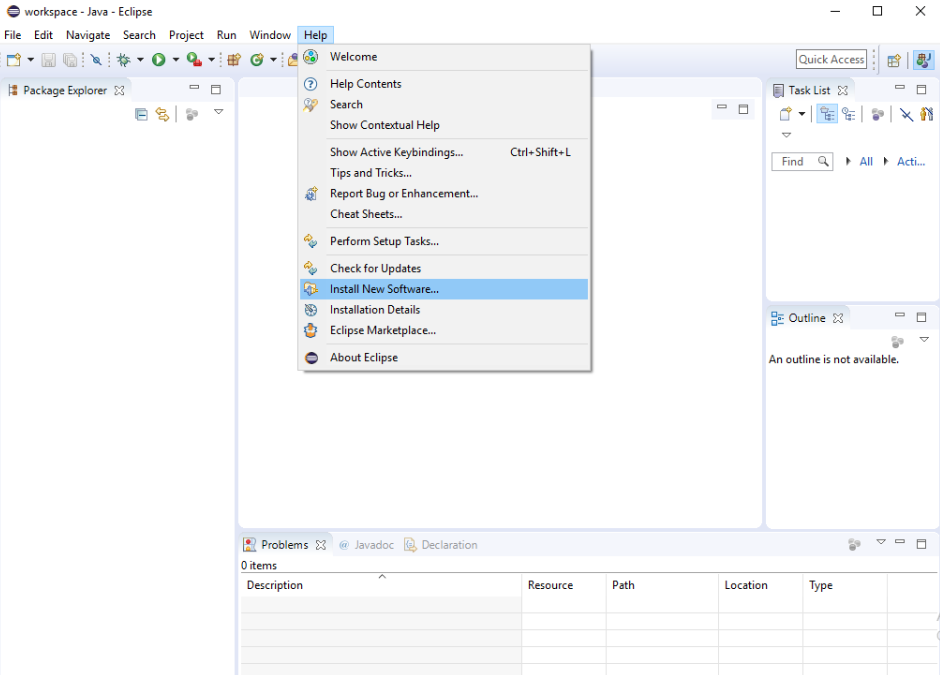The image size is (940, 675).
Task: Open the New Task dropdown arrow
Action: tap(802, 114)
